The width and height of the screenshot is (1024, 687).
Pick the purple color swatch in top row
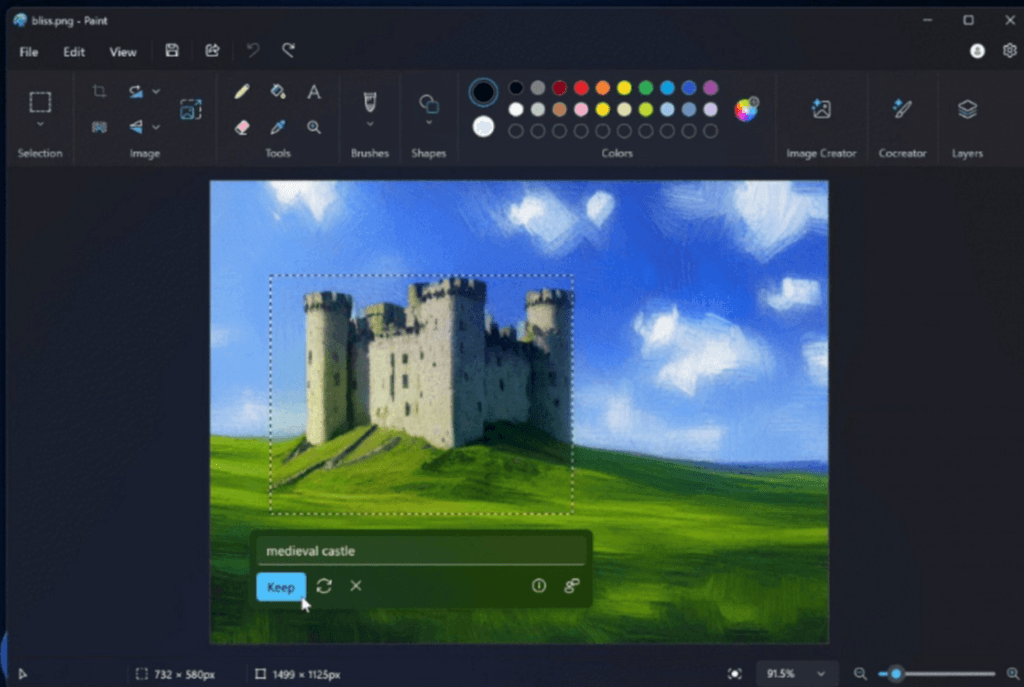(x=711, y=88)
